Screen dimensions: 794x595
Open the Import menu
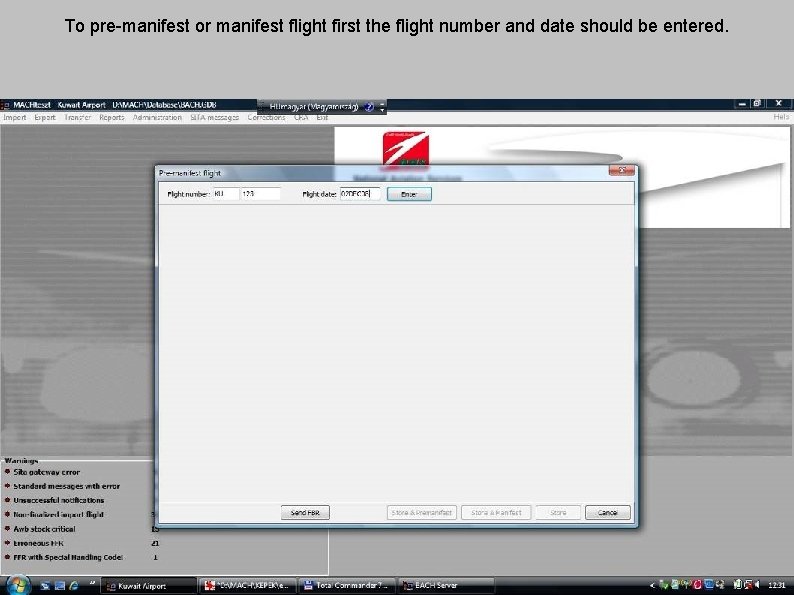point(15,117)
